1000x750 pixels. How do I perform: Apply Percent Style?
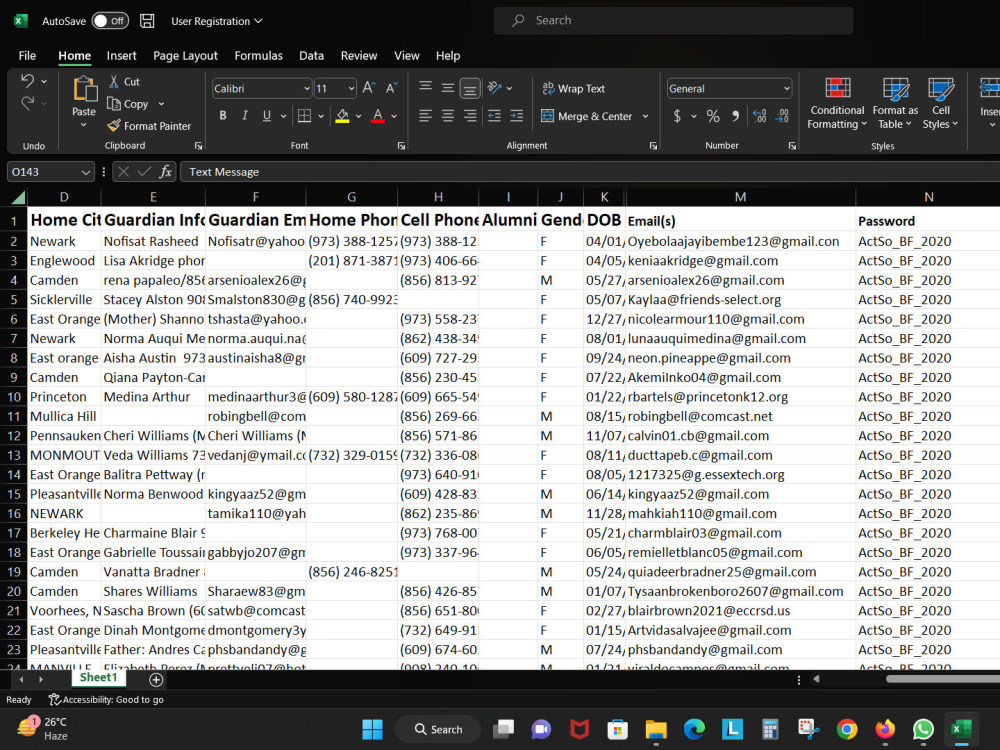[x=713, y=116]
